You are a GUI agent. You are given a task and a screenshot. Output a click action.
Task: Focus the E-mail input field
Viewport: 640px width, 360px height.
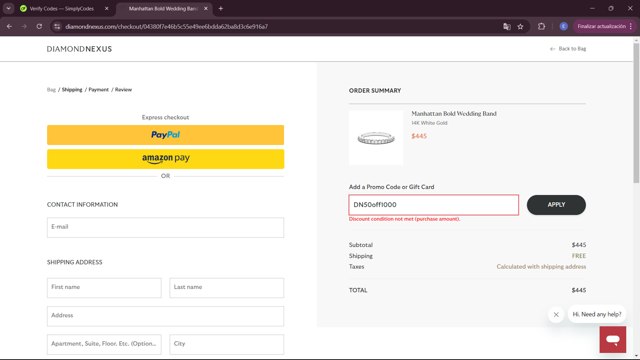tap(165, 227)
